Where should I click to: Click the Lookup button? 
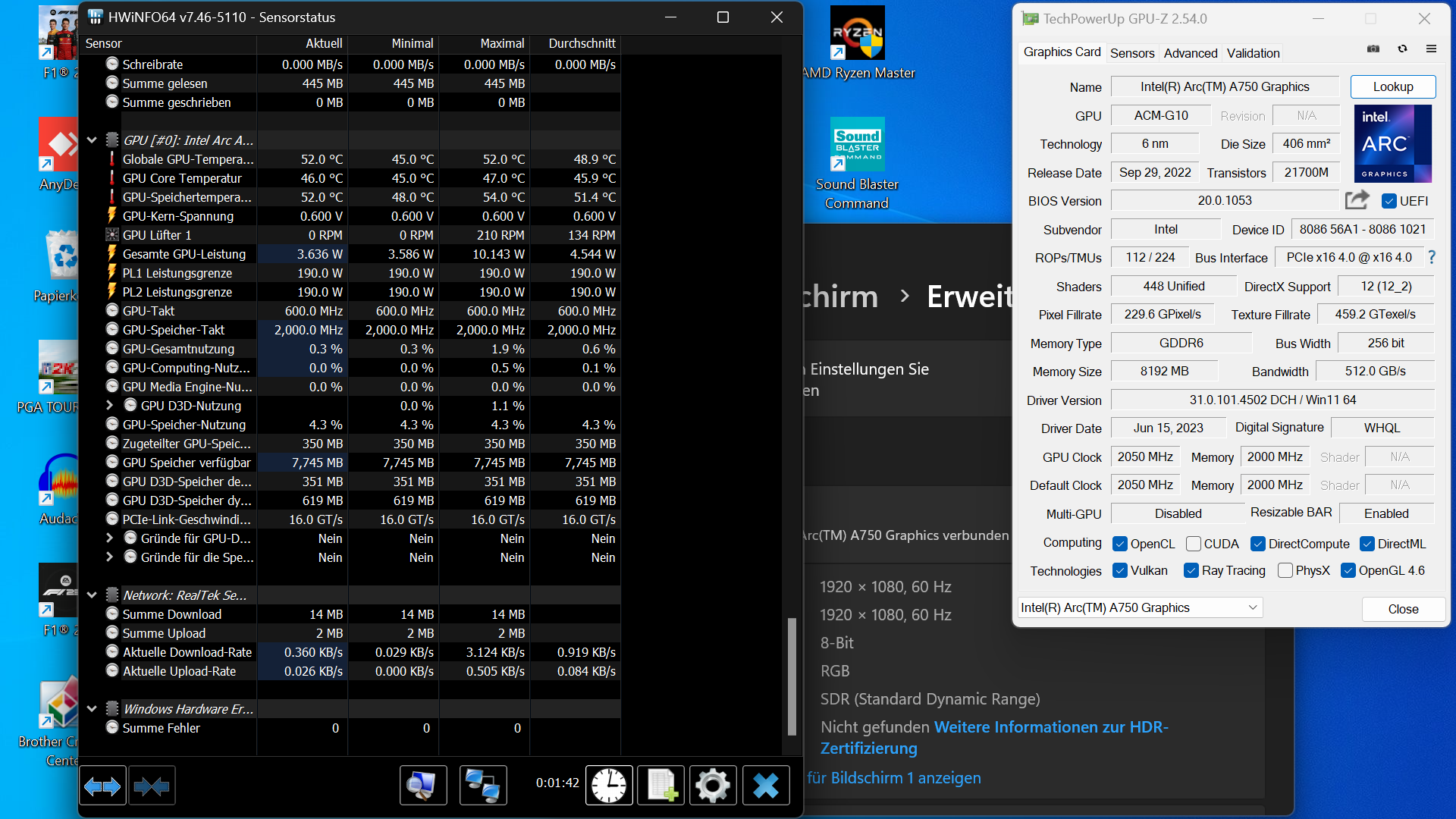[1392, 86]
